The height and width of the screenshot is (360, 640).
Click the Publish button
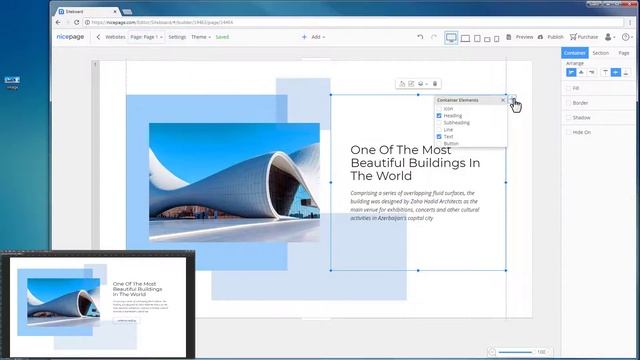pos(551,37)
